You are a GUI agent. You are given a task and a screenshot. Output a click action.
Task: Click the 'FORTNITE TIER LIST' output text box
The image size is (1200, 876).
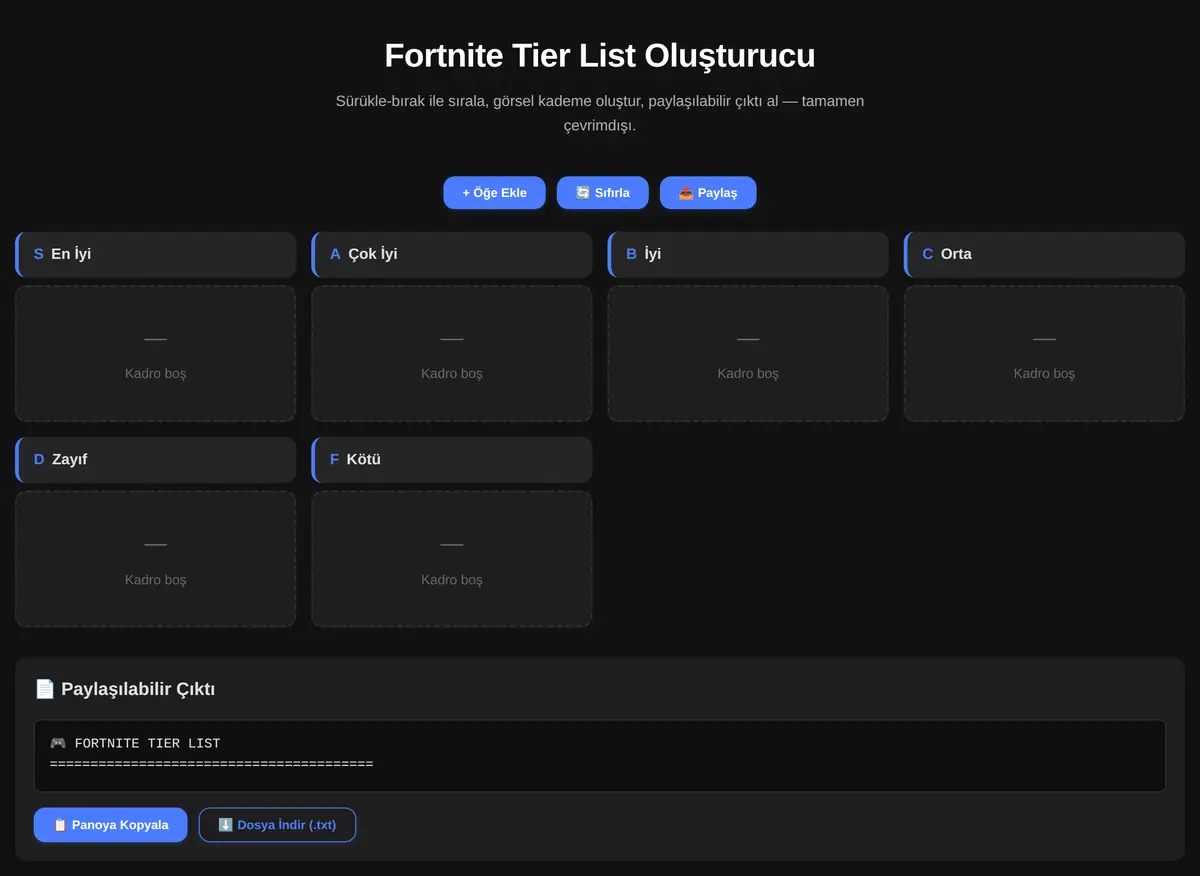[x=600, y=756]
